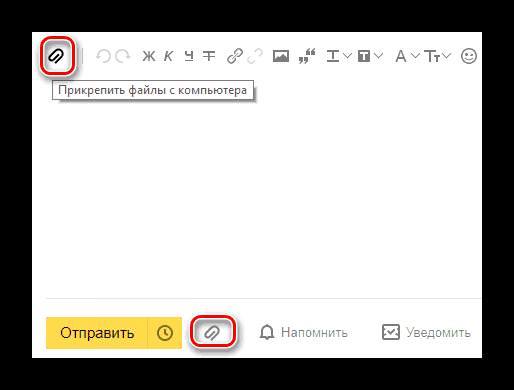Expand the font size dropdown (Тт)

point(438,56)
